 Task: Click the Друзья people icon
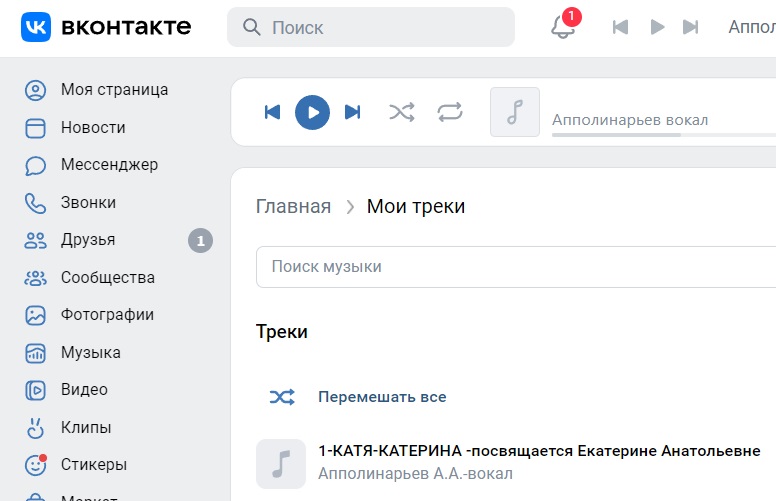(x=36, y=241)
